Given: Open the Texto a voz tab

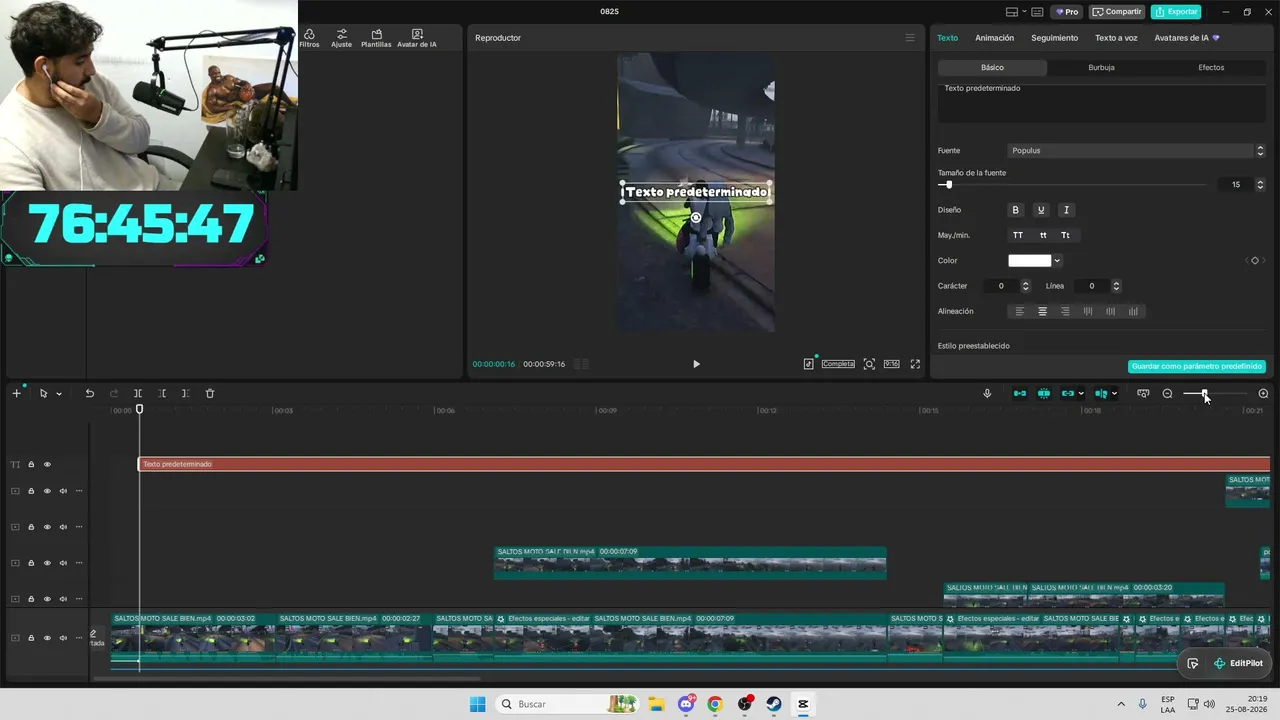Looking at the screenshot, I should pos(1116,38).
